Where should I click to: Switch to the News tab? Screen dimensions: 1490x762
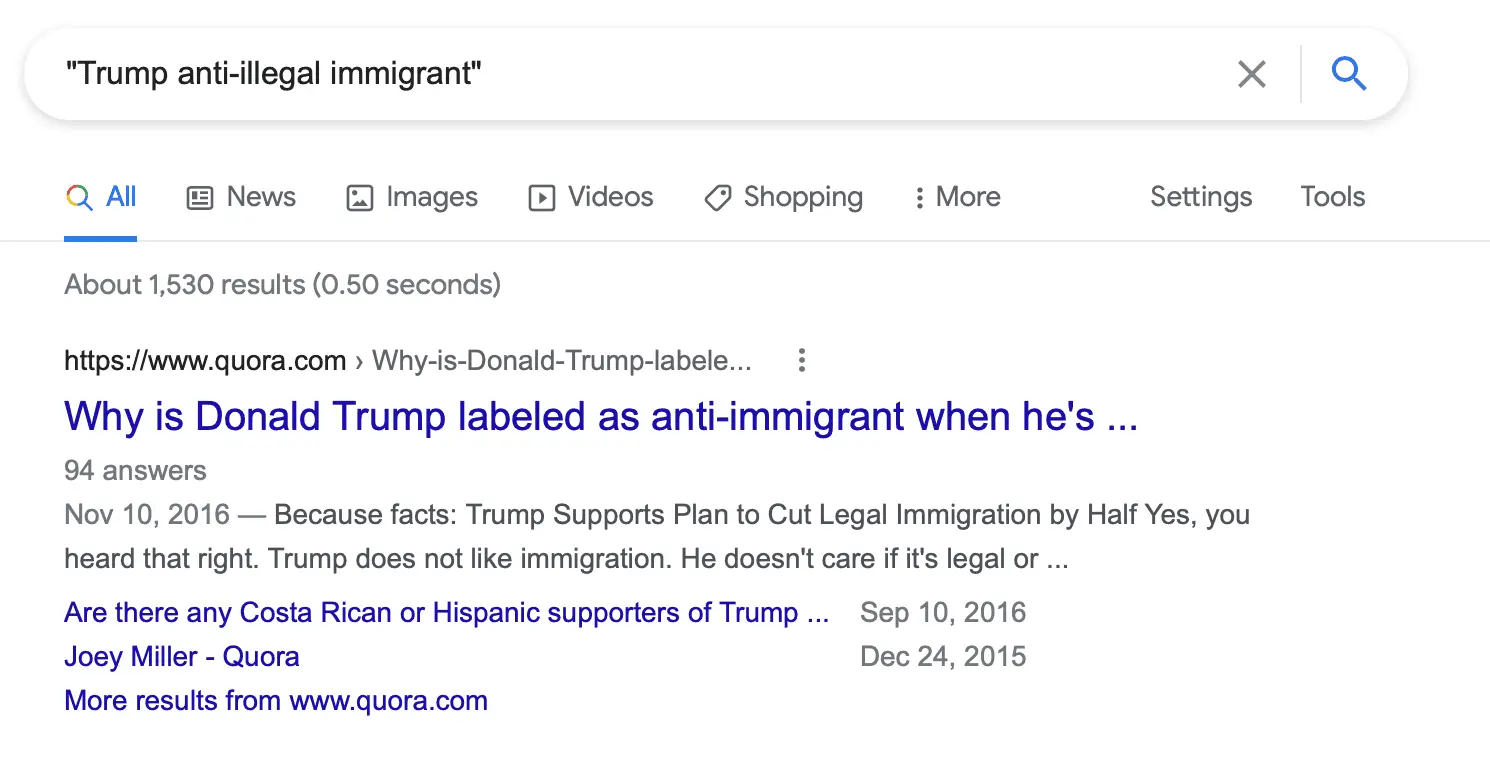pyautogui.click(x=261, y=197)
